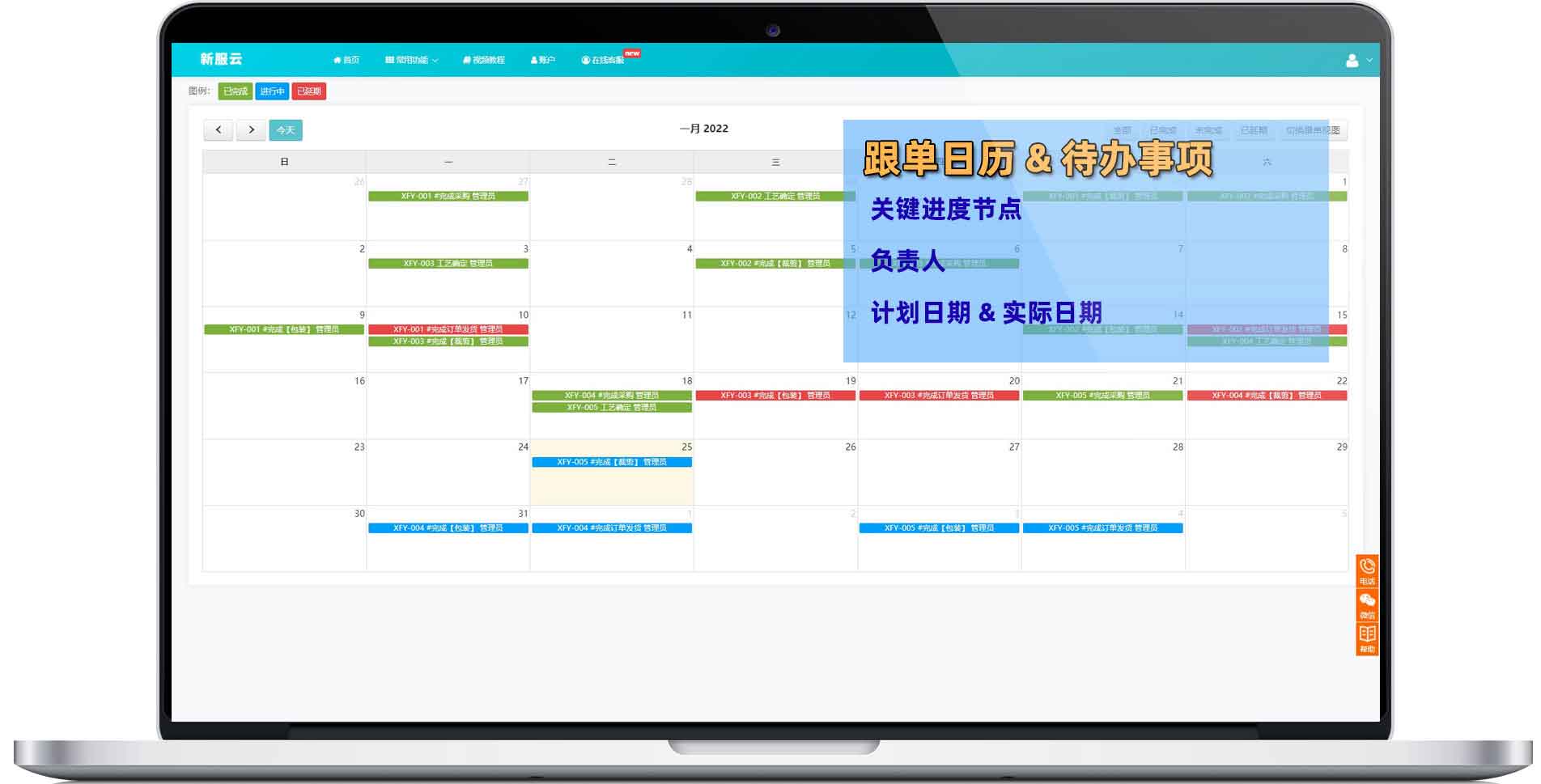1541x784 pixels.
Task: Click the user avatar icon in header
Action: 1352,61
